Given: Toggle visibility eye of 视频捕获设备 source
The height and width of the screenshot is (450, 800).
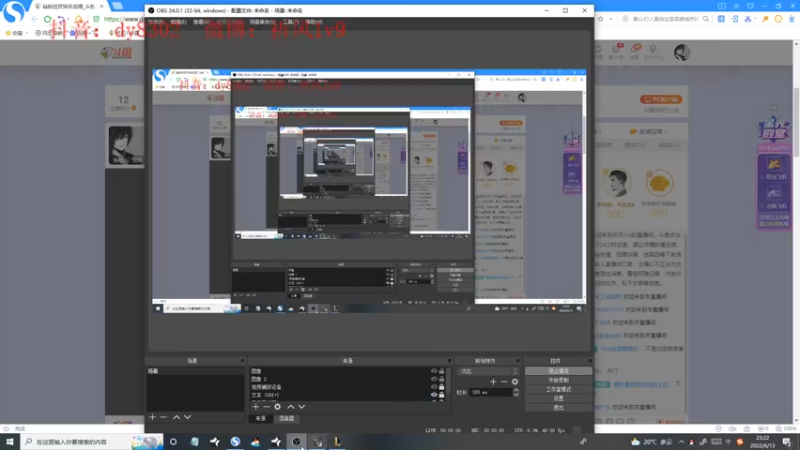Looking at the screenshot, I should point(434,387).
